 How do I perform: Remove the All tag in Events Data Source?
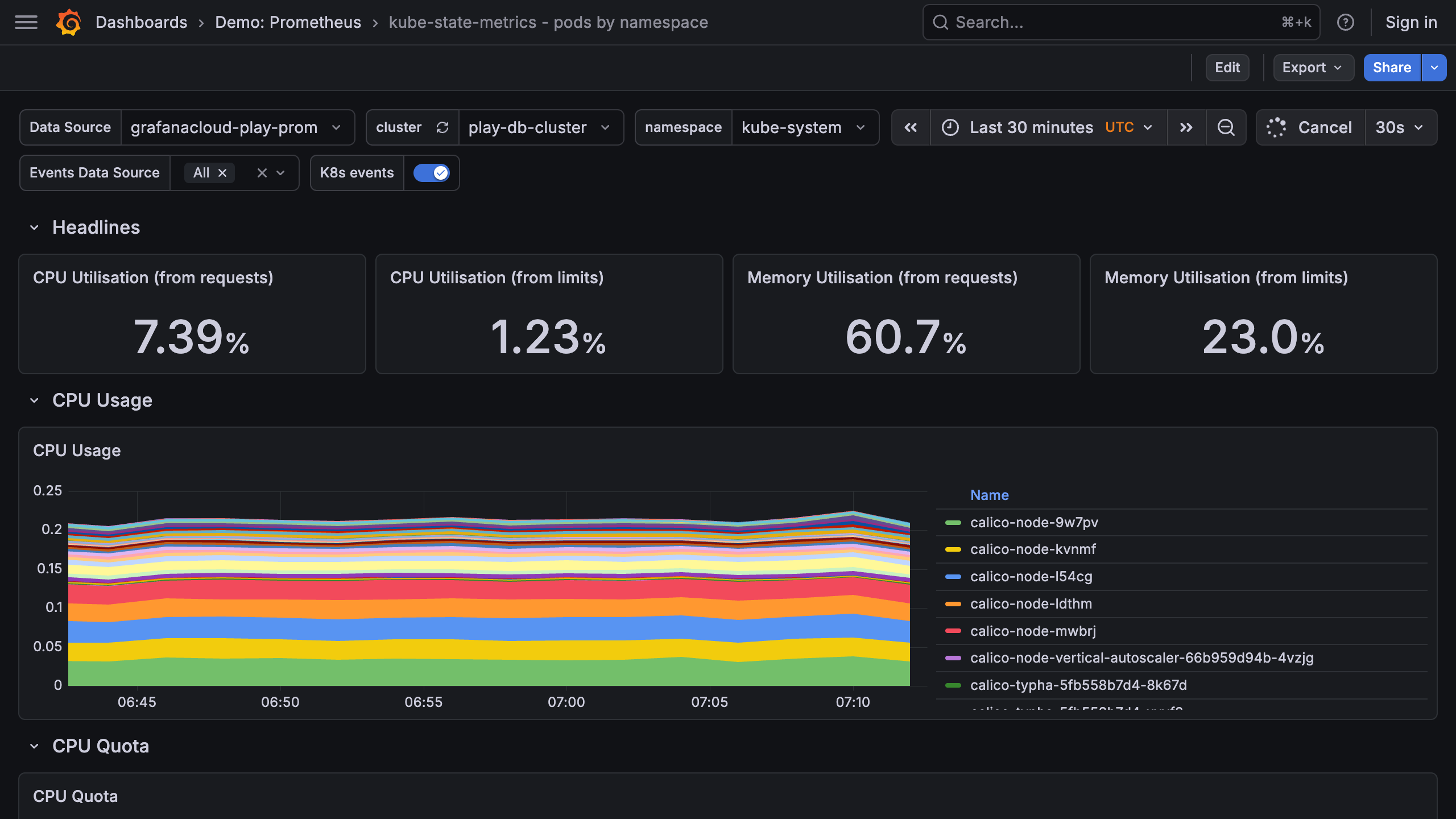click(222, 173)
